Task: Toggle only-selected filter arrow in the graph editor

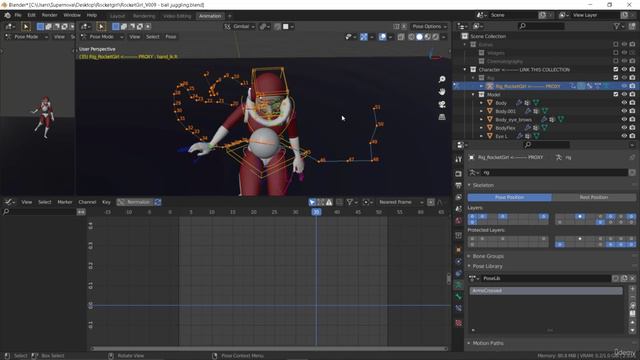Action: [x=312, y=202]
